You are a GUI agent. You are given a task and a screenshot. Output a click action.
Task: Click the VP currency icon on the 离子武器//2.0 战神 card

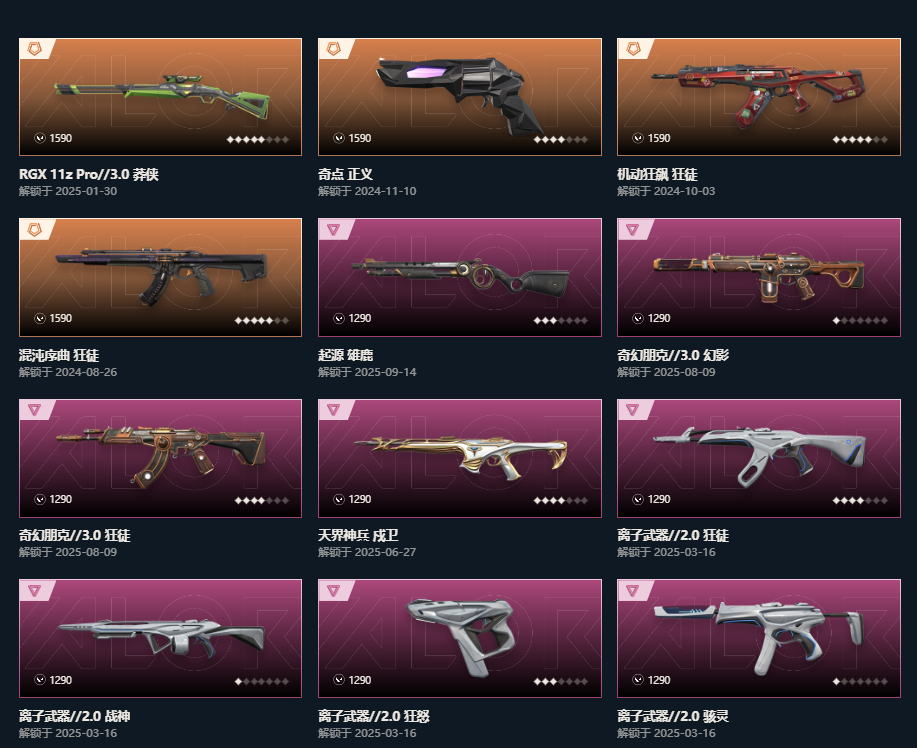[x=40, y=680]
